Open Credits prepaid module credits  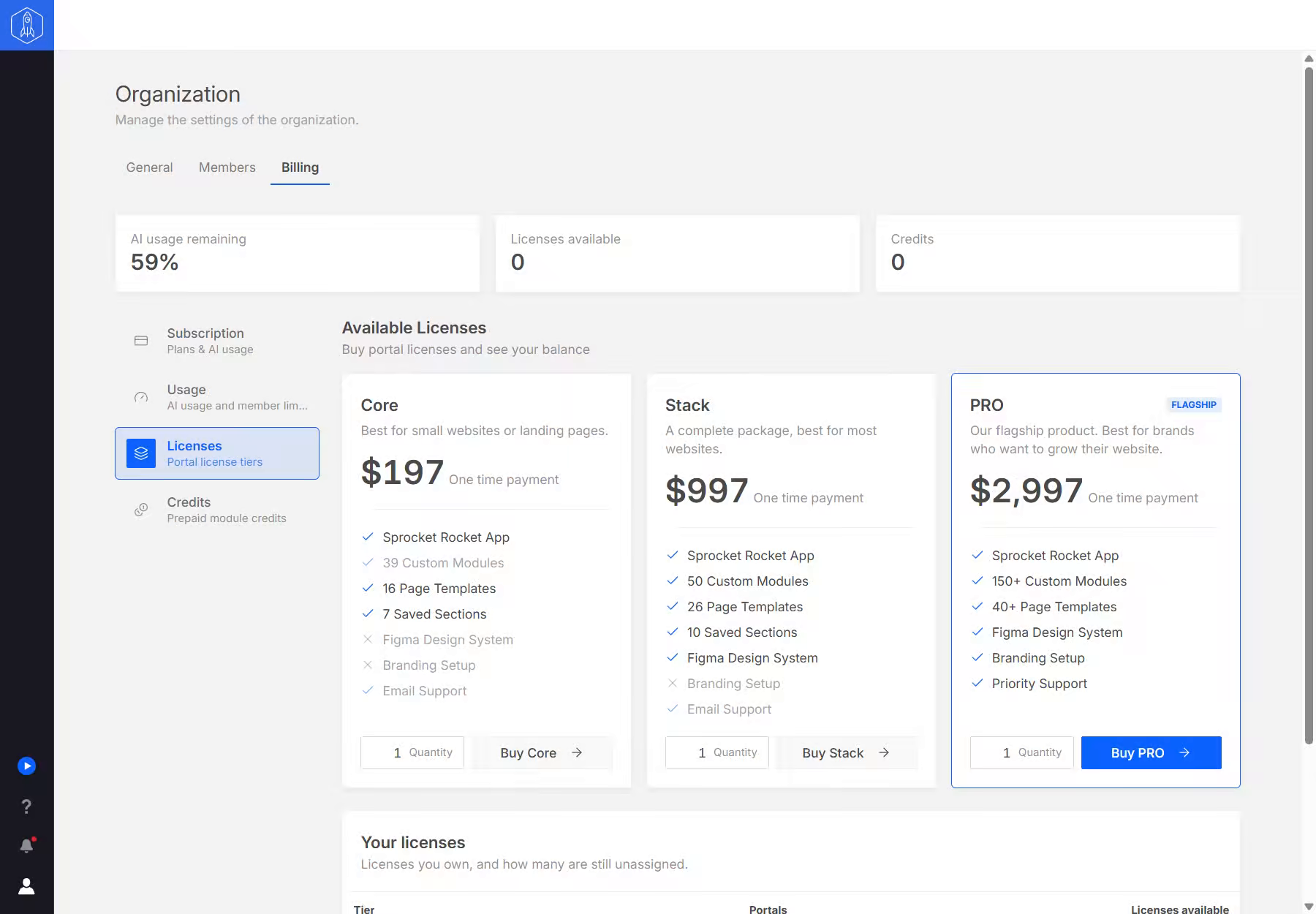click(x=217, y=510)
